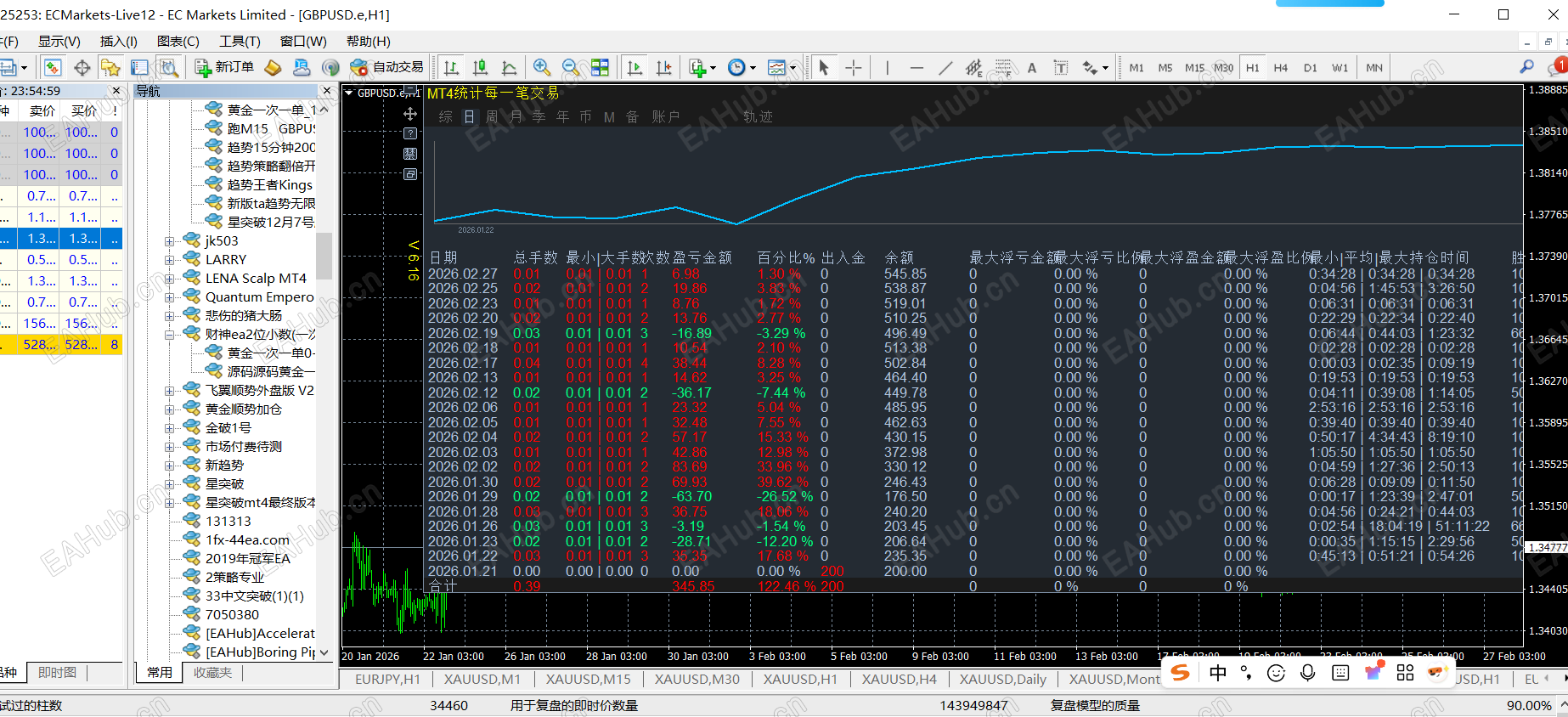Screen dimensions: 1568x717
Task: Click the question mark icon on chart panel
Action: (x=410, y=133)
